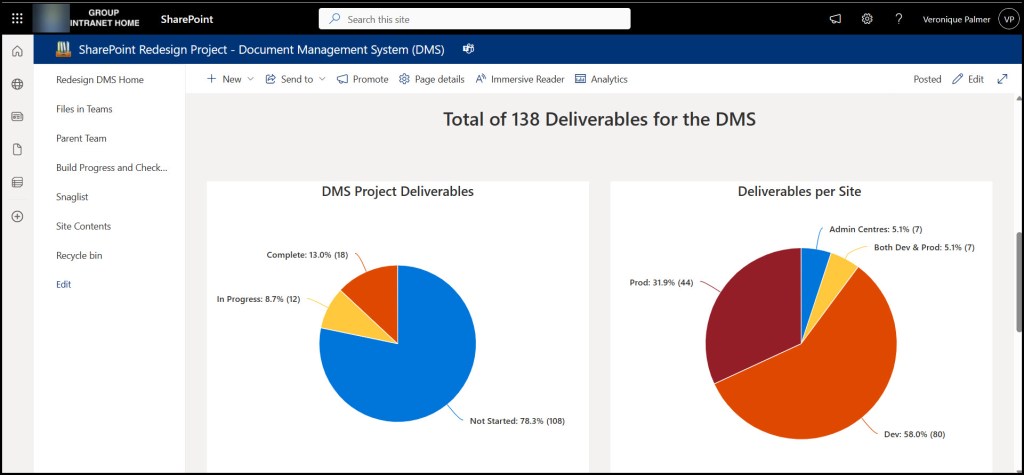Go to Site Contents in navigation

[x=83, y=226]
